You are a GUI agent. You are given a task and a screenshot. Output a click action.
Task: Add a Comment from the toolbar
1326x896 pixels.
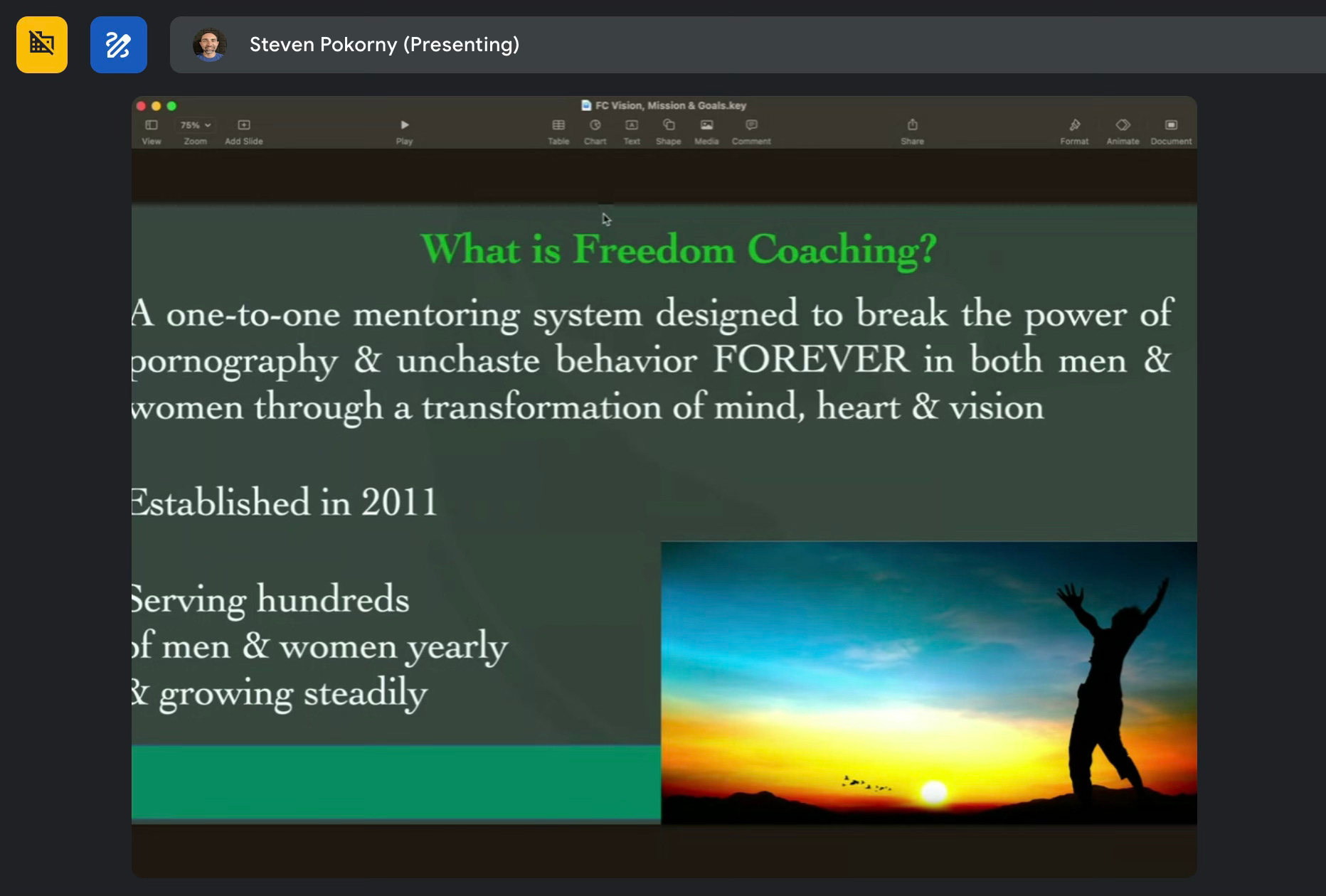pyautogui.click(x=751, y=132)
